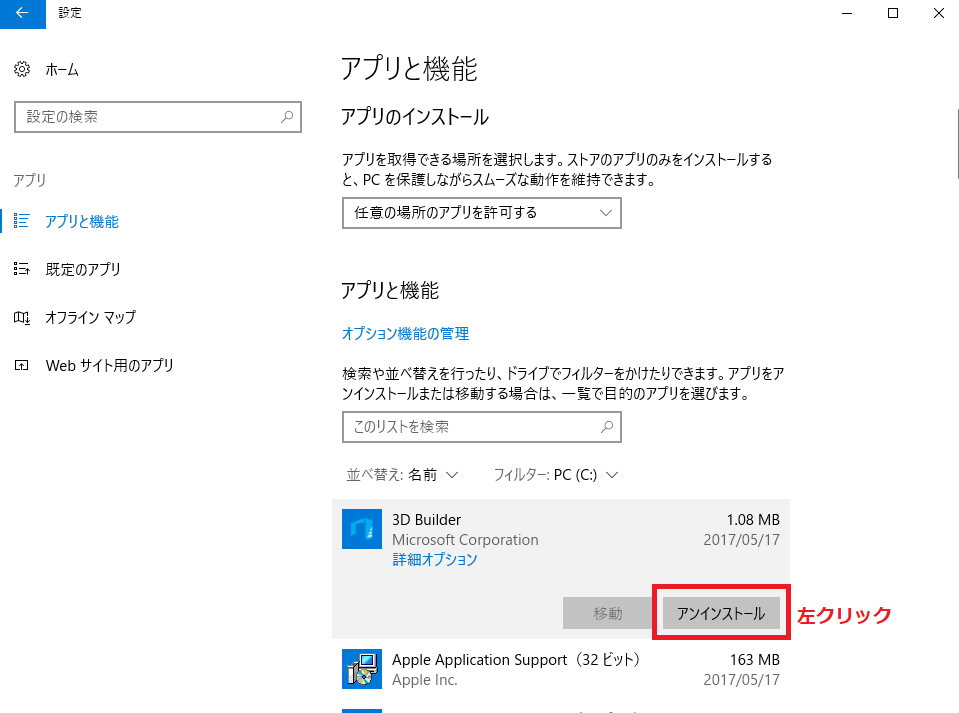Screen dimensions: 959x713
Task: Expand the フィルター: PC (C:) dropdown
Action: (x=556, y=475)
